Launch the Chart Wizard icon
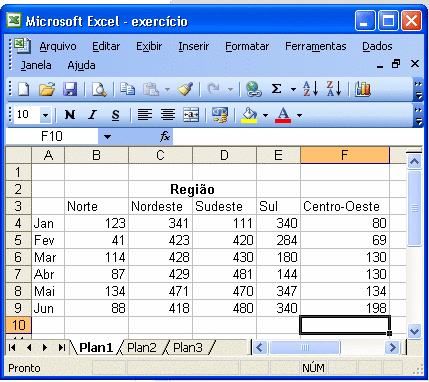This screenshot has width=429, height=382. point(363,89)
